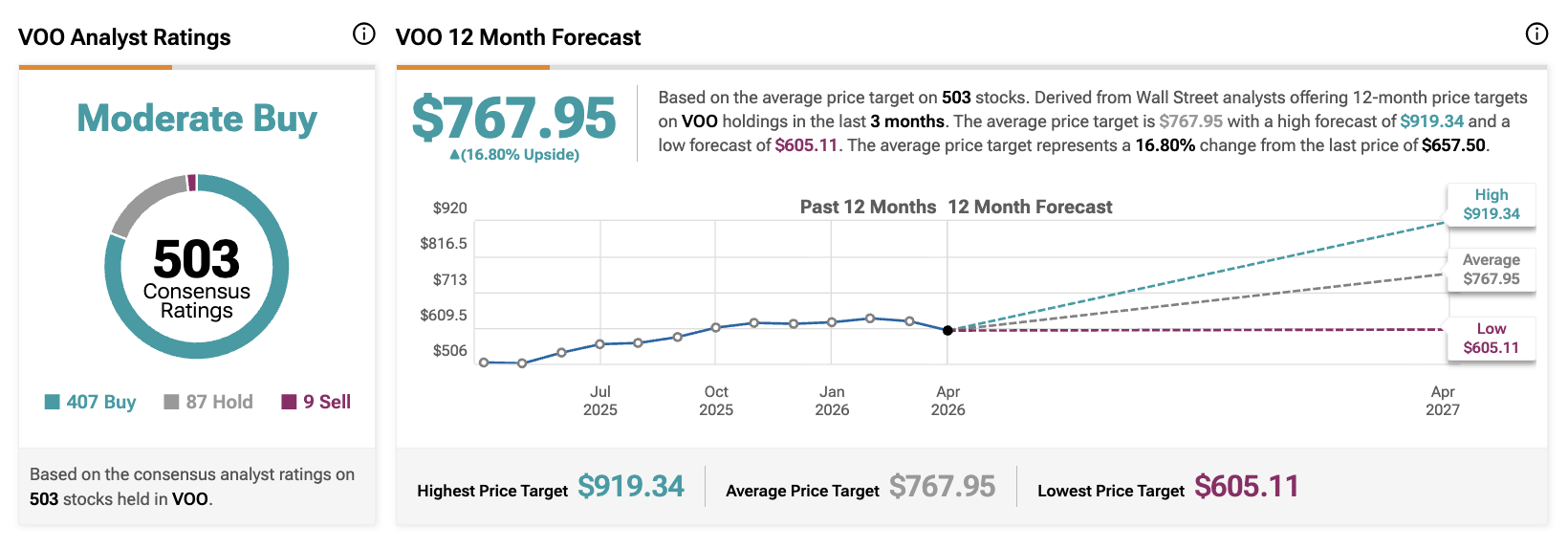Image resolution: width=1568 pixels, height=549 pixels.
Task: Click the $767.95 average price target headline
Action: point(514,118)
